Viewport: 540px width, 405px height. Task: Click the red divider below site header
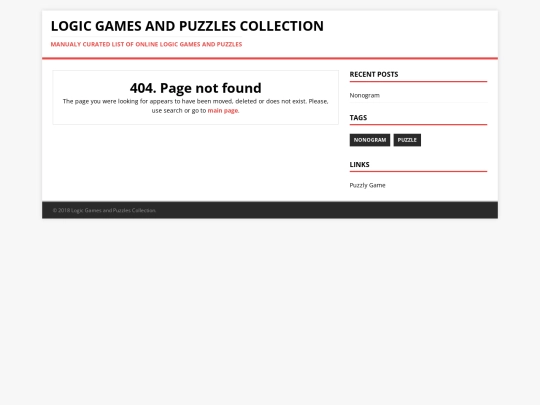(x=270, y=59)
